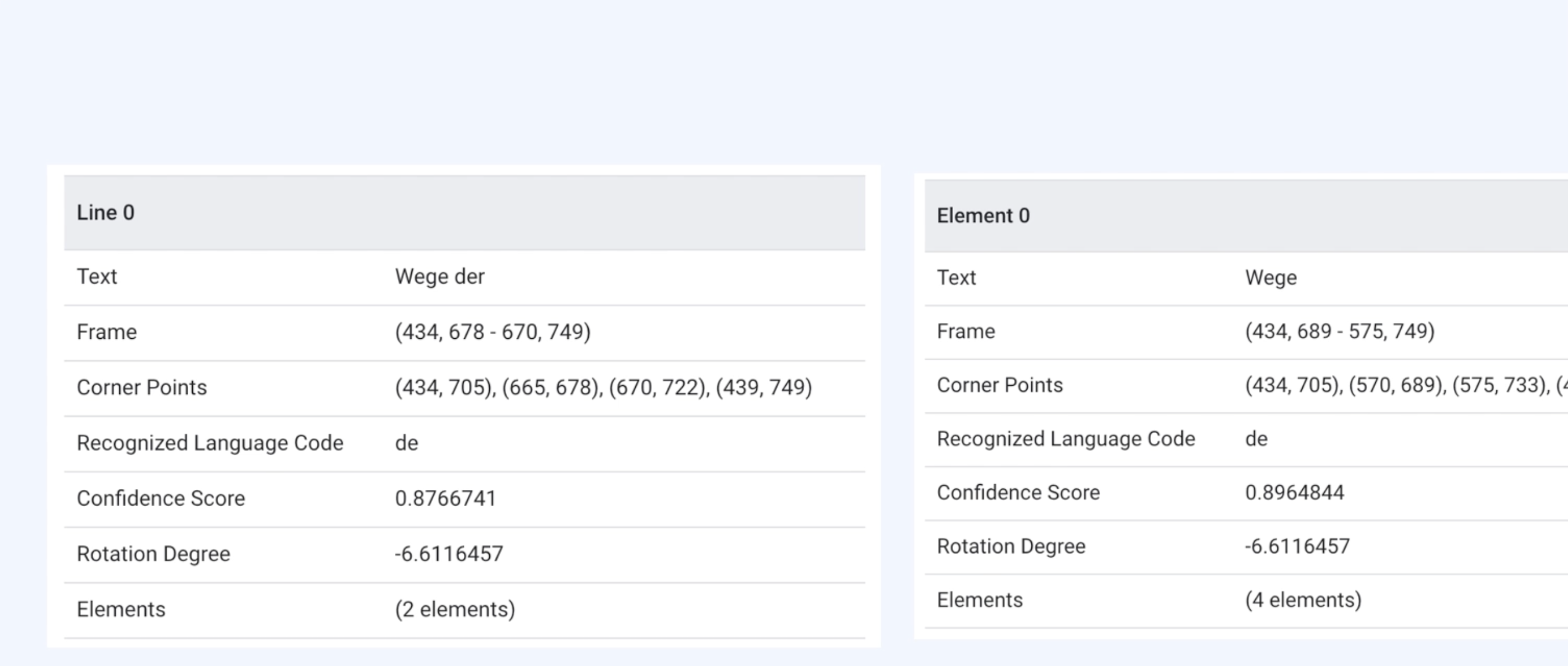Click the Line 0 language code 'de'
The width and height of the screenshot is (1568, 666).
coord(406,443)
